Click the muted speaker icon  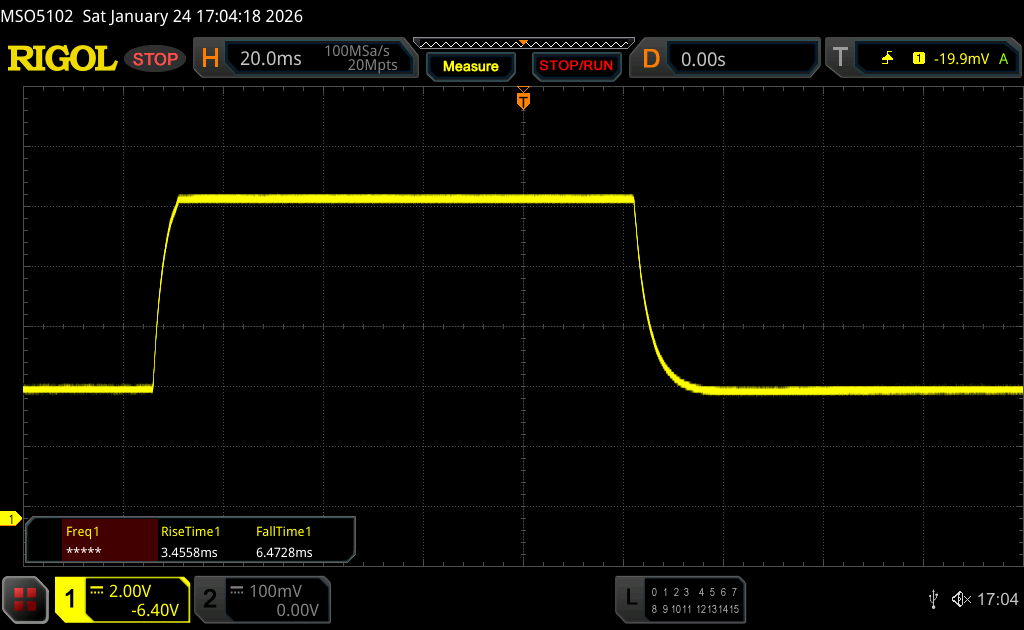click(x=960, y=599)
